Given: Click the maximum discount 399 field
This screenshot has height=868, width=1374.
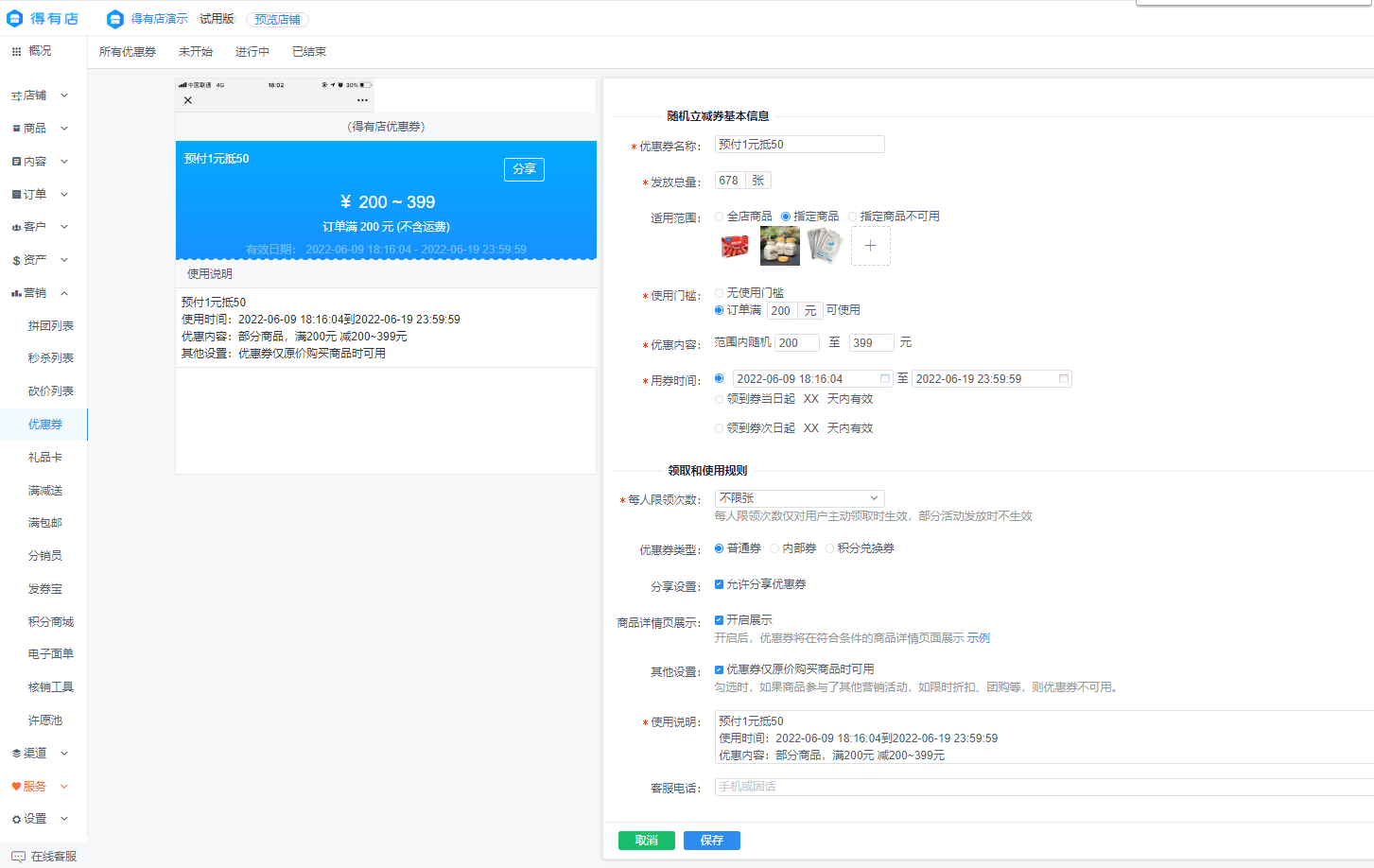Looking at the screenshot, I should click(x=871, y=343).
